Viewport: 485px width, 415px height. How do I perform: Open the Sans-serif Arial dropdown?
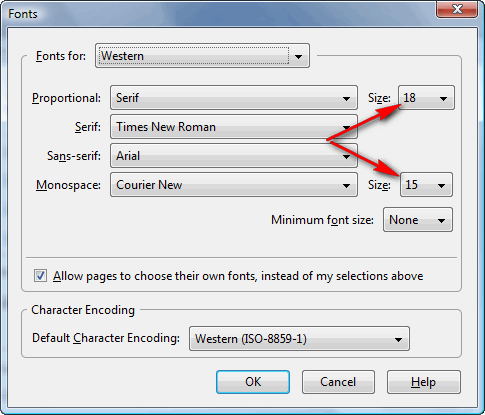click(234, 156)
